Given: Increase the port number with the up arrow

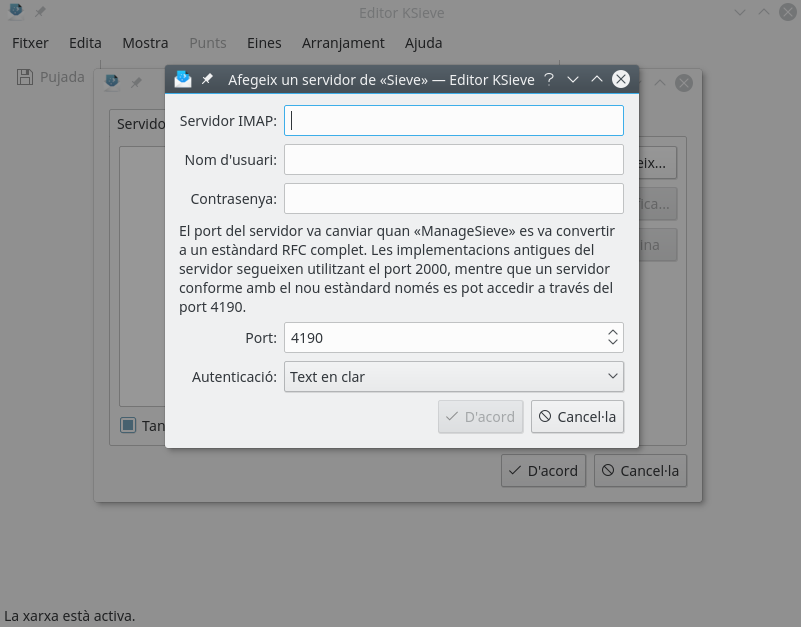Looking at the screenshot, I should pyautogui.click(x=613, y=332).
